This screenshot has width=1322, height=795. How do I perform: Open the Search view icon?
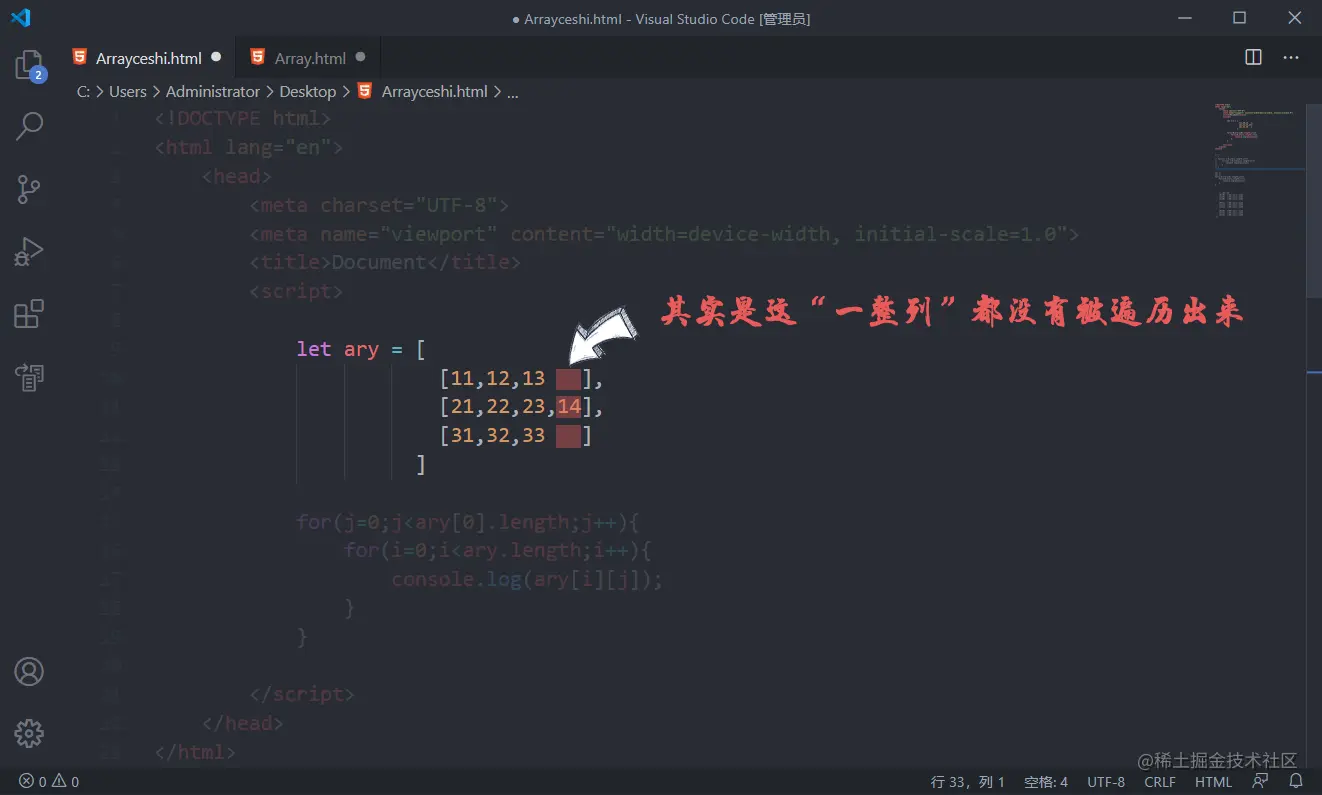pos(29,127)
